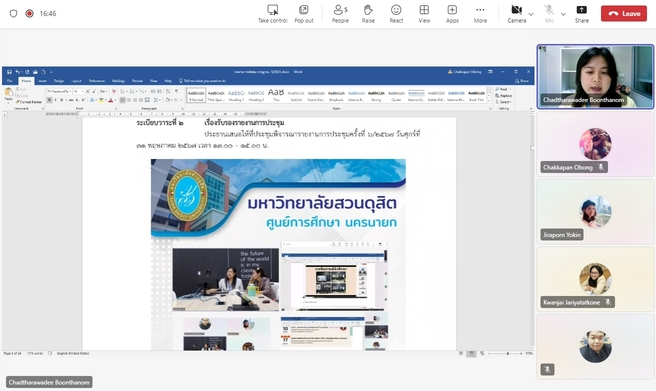This screenshot has width=656, height=391.
Task: Open the React emoji menu
Action: tap(396, 10)
